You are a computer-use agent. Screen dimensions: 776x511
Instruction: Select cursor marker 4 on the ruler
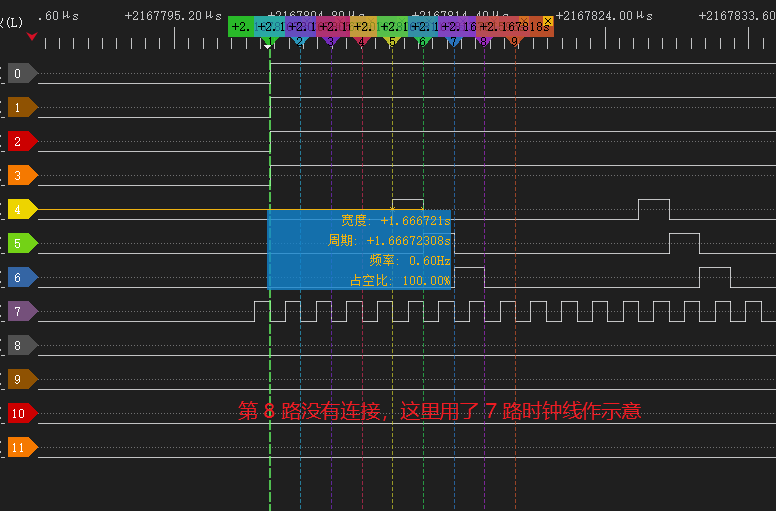[362, 42]
